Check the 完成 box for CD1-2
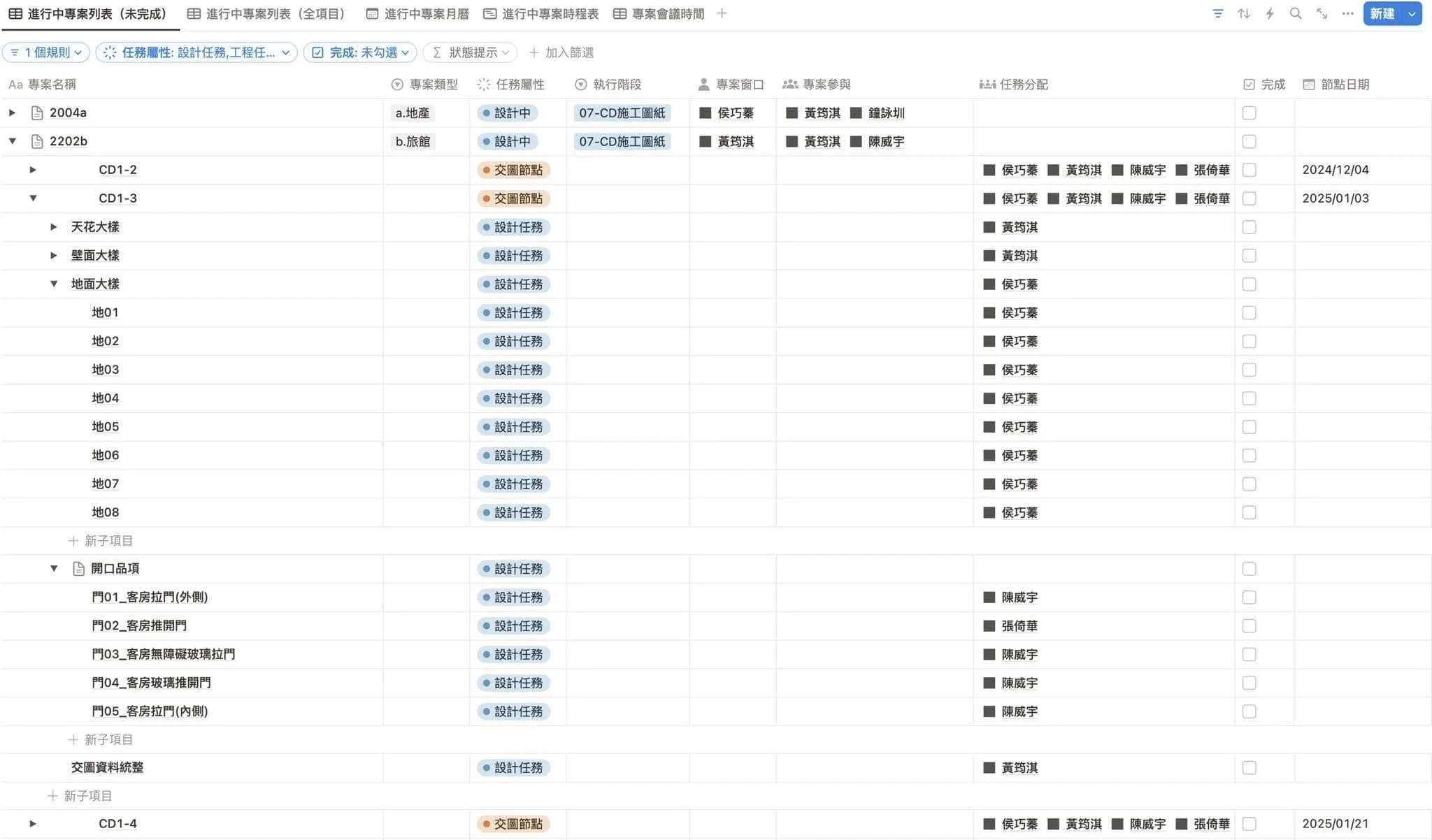The image size is (1432, 840). (x=1250, y=170)
